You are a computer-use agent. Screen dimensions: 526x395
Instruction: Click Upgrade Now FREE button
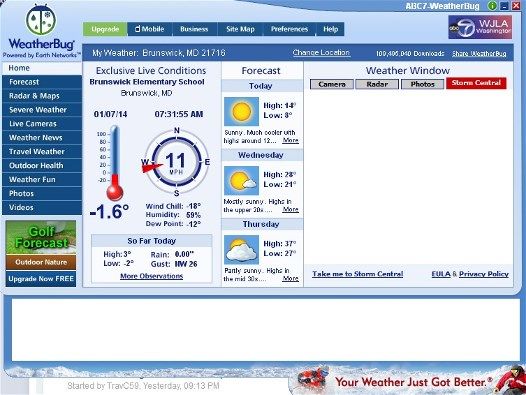41,279
